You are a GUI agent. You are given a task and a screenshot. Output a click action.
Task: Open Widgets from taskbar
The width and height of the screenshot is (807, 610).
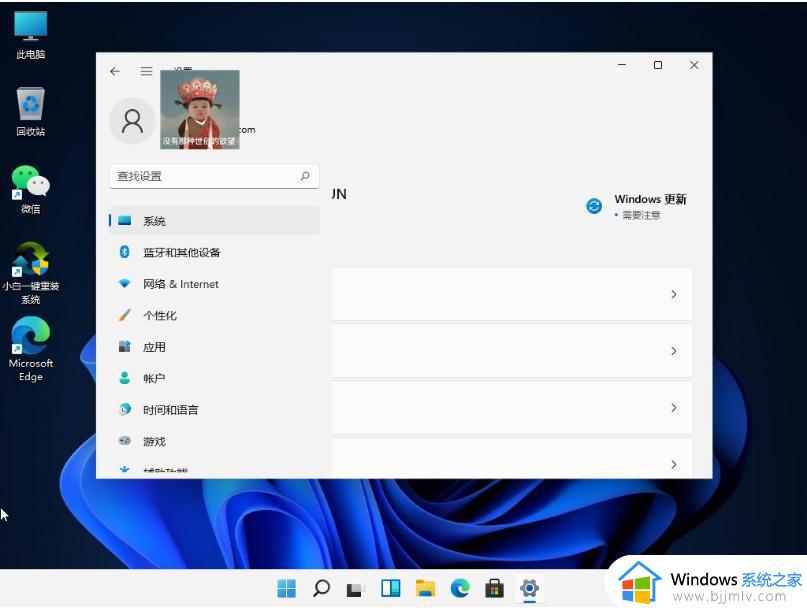click(391, 588)
